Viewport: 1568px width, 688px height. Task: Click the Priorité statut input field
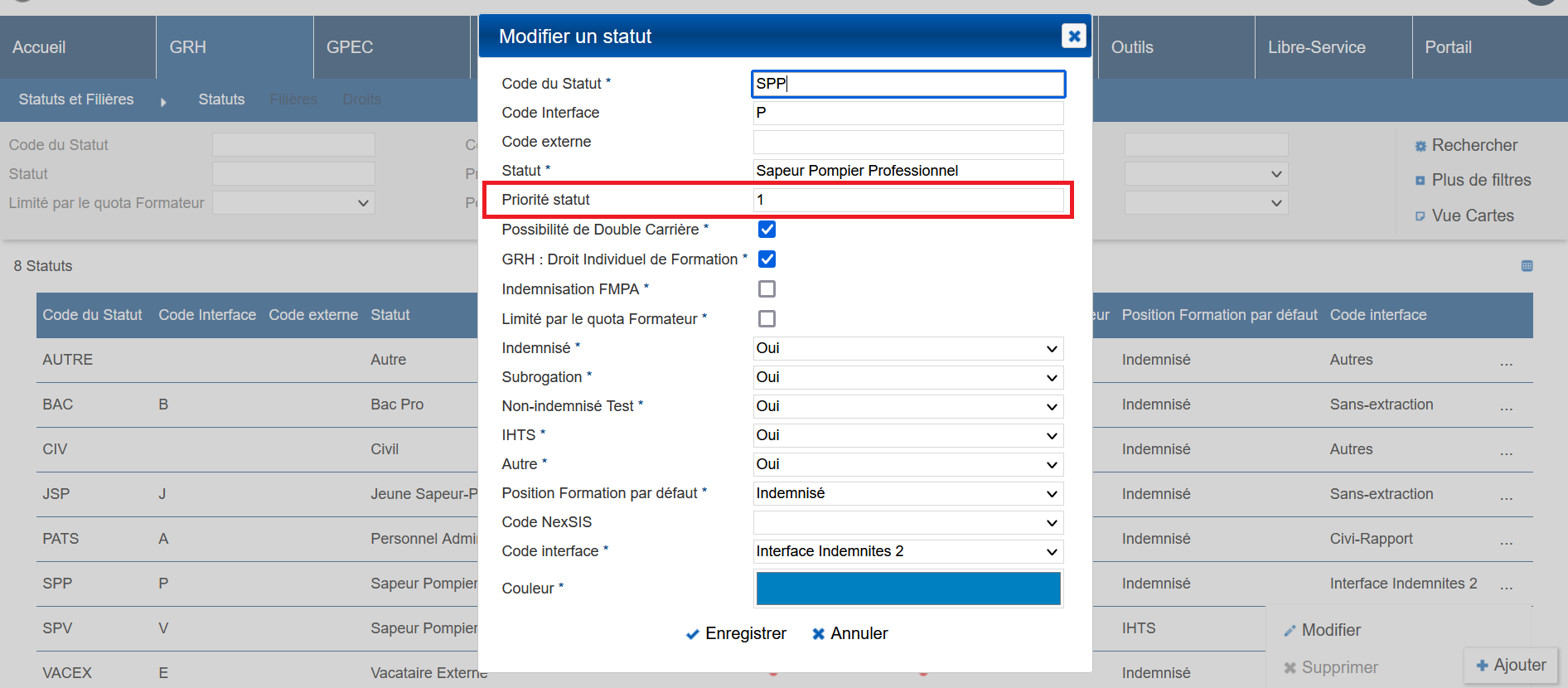[907, 200]
